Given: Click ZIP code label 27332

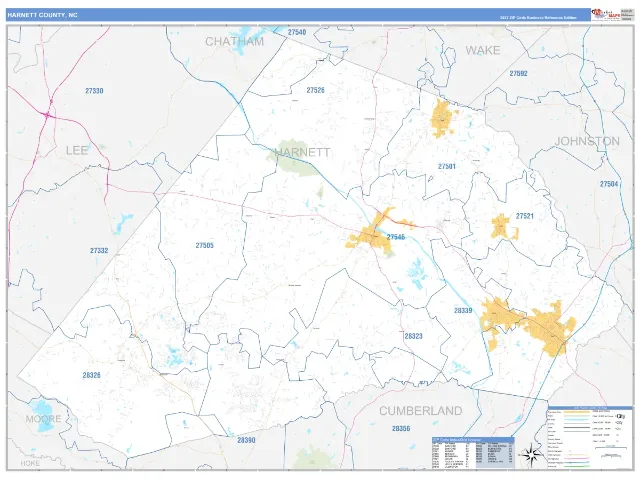Looking at the screenshot, I should coord(99,250).
